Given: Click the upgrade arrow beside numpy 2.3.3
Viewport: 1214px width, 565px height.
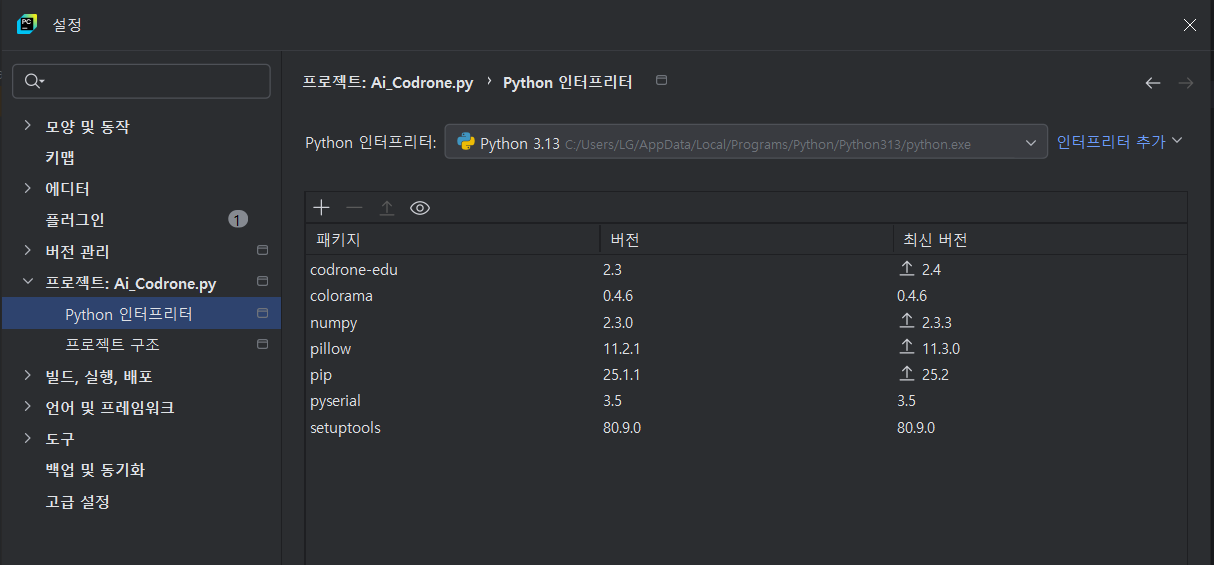Looking at the screenshot, I should coord(907,322).
